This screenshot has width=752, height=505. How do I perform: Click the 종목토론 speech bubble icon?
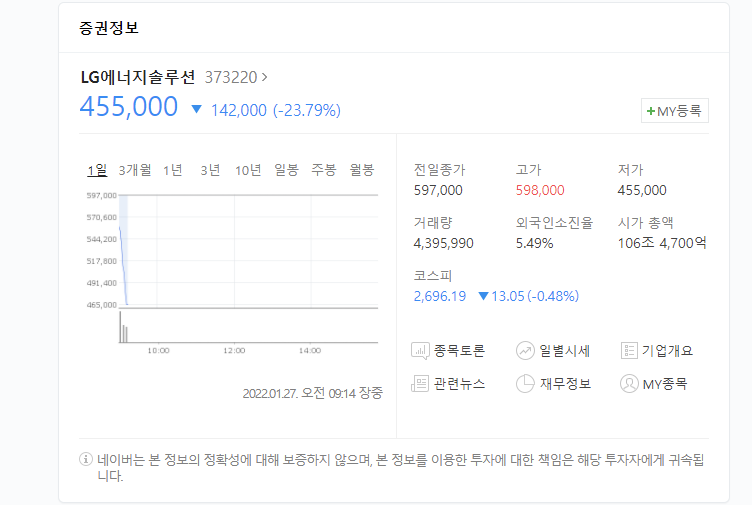point(420,351)
